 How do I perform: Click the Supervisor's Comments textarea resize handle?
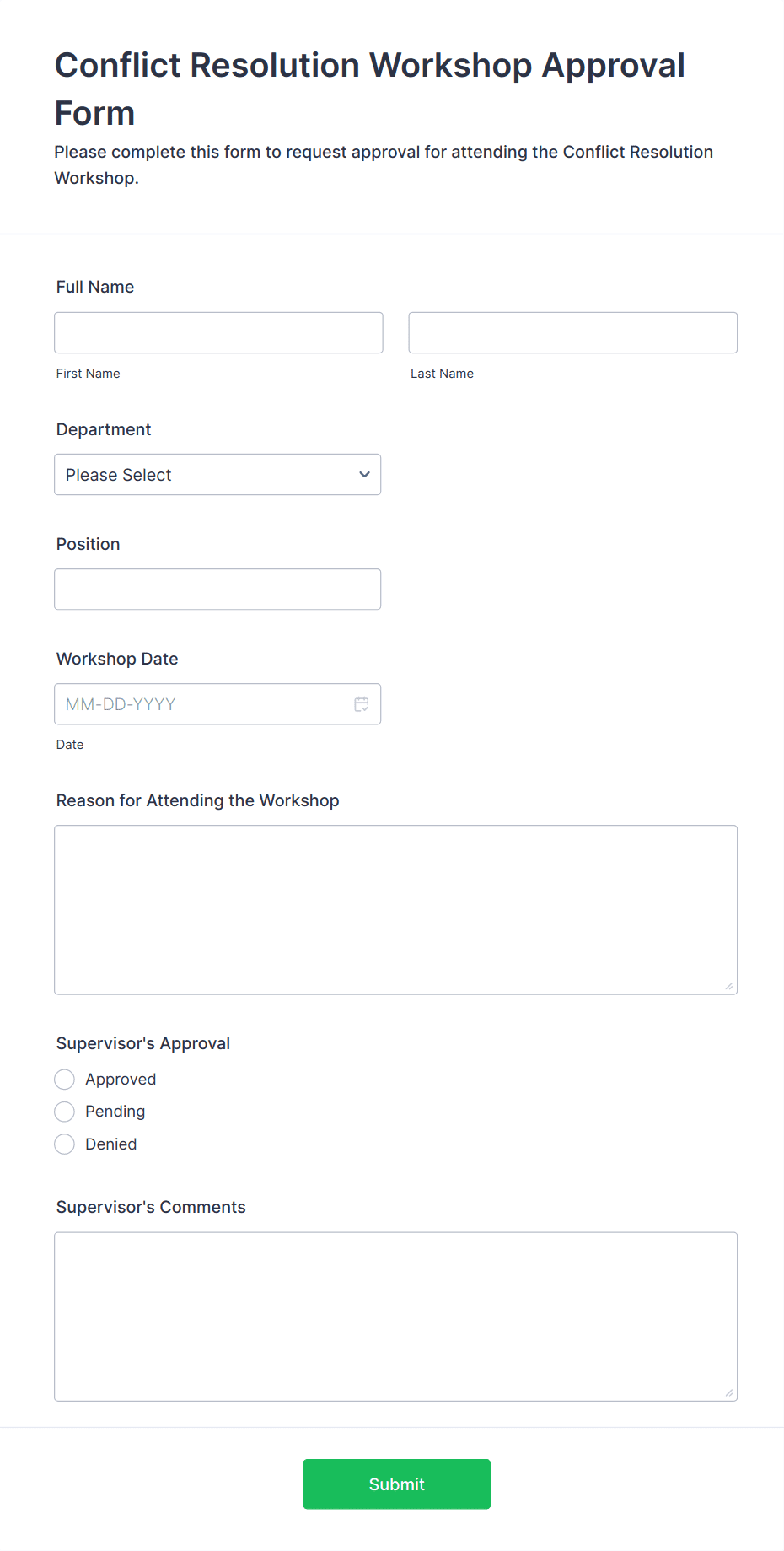(x=729, y=1393)
